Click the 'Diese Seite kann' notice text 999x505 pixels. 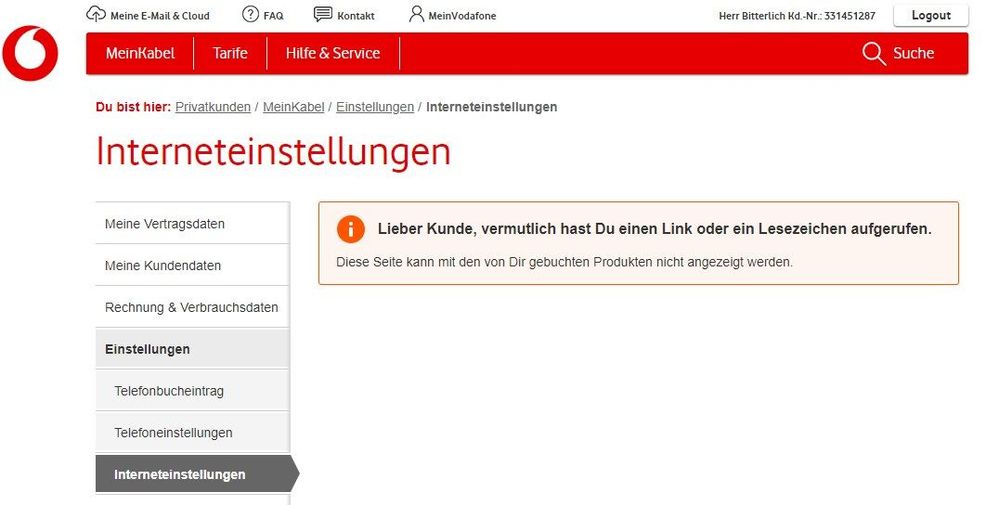564,262
